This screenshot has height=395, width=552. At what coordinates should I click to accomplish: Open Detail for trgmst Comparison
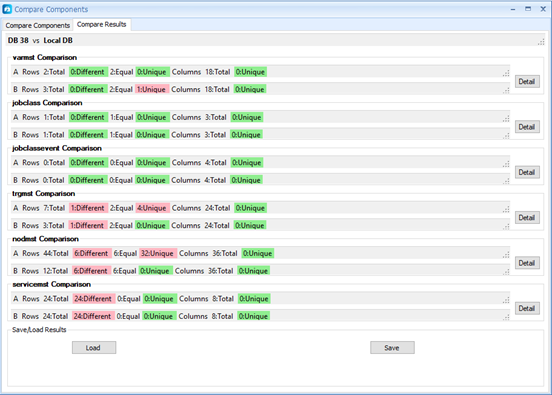[527, 218]
